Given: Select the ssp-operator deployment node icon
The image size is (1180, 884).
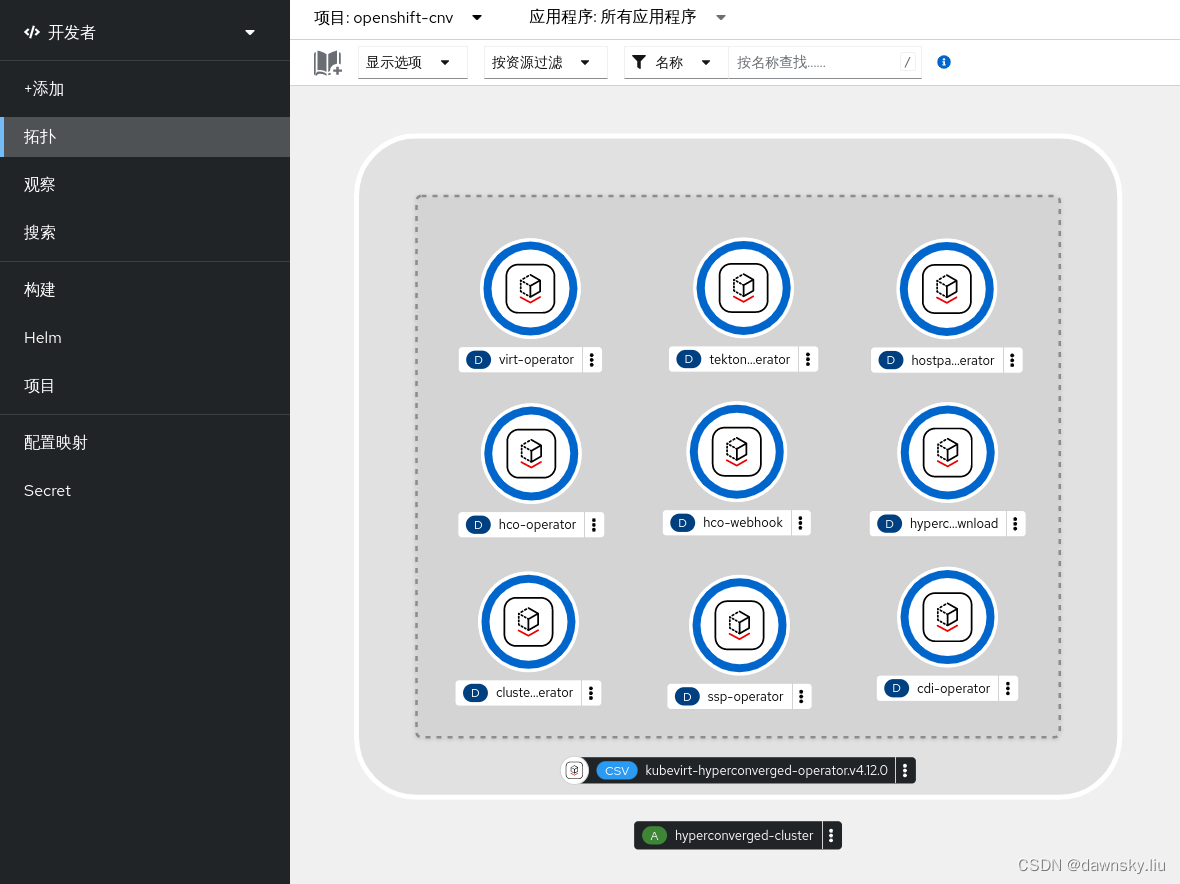Looking at the screenshot, I should [739, 624].
